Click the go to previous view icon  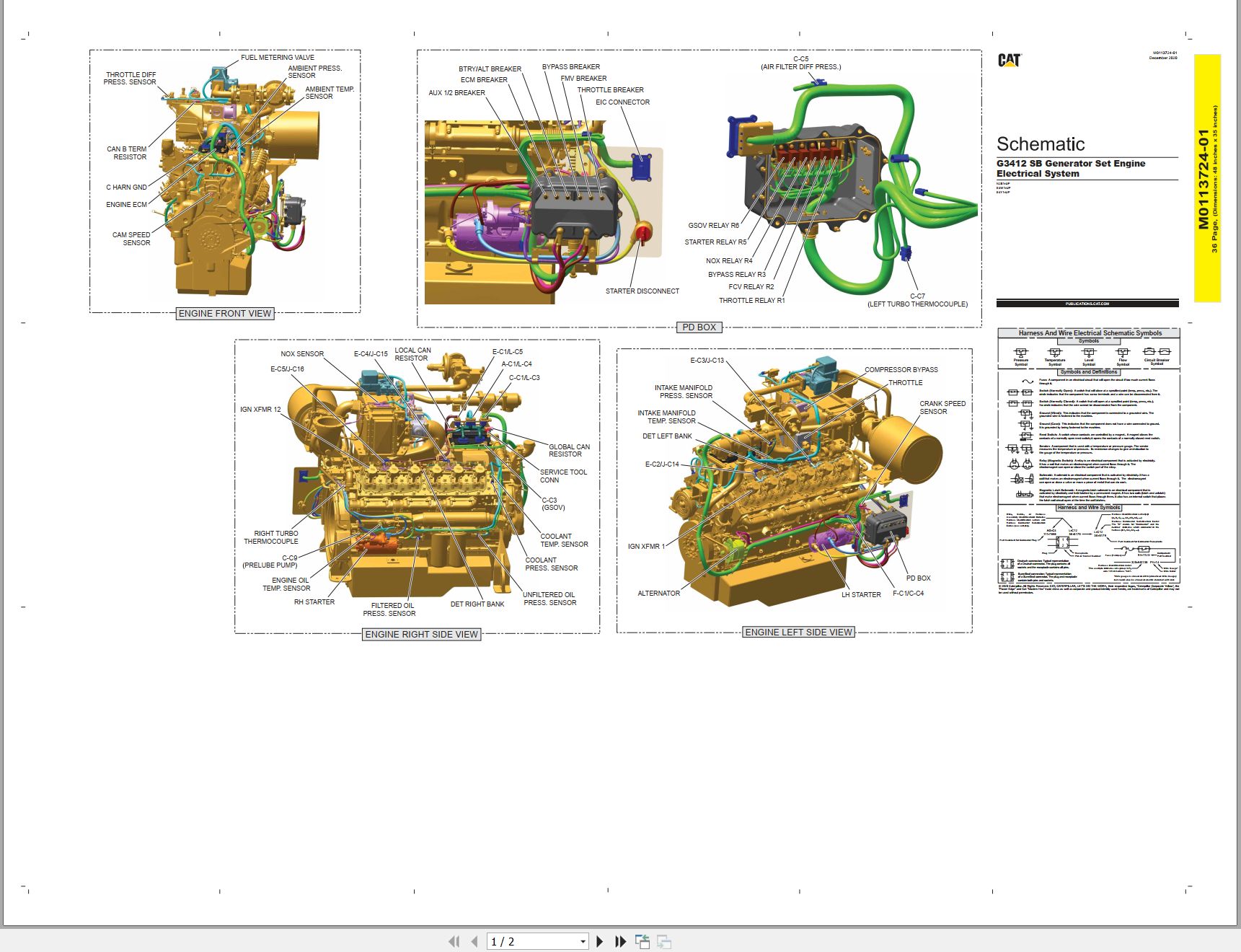[642, 941]
